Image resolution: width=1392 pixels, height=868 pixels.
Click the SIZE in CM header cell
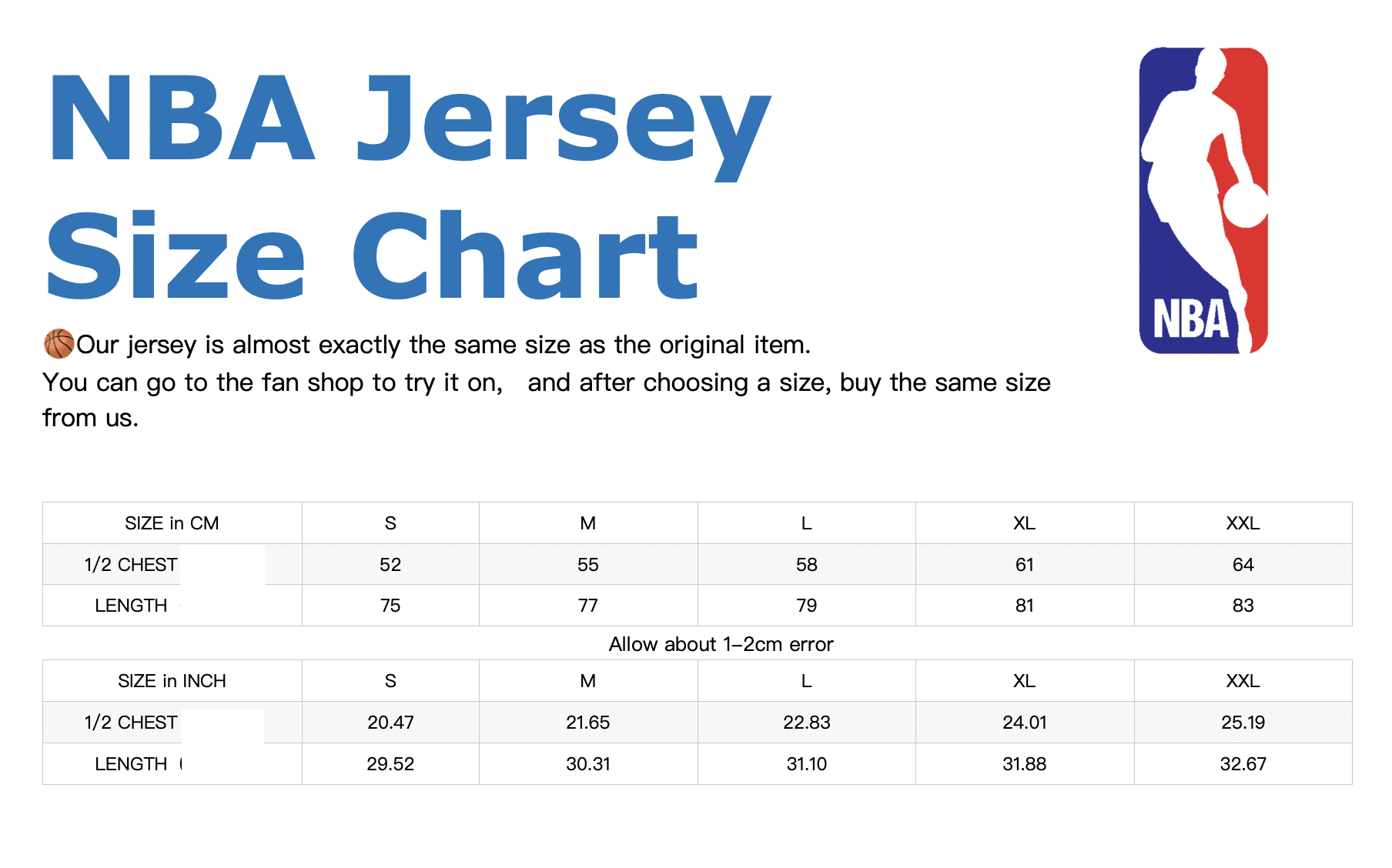pyautogui.click(x=172, y=523)
